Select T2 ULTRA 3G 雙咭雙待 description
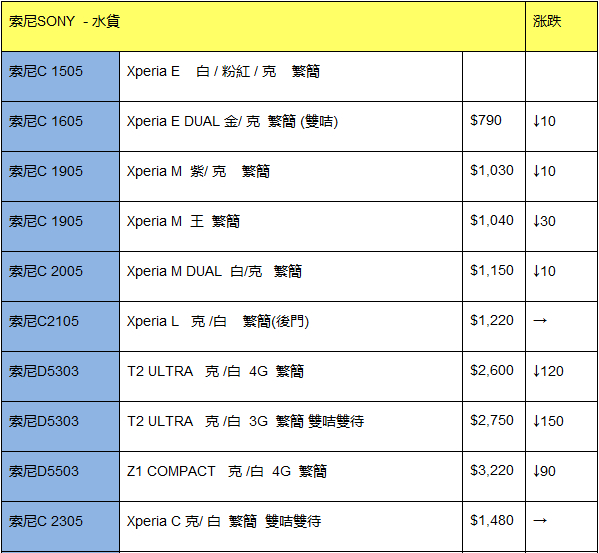 [291, 427]
